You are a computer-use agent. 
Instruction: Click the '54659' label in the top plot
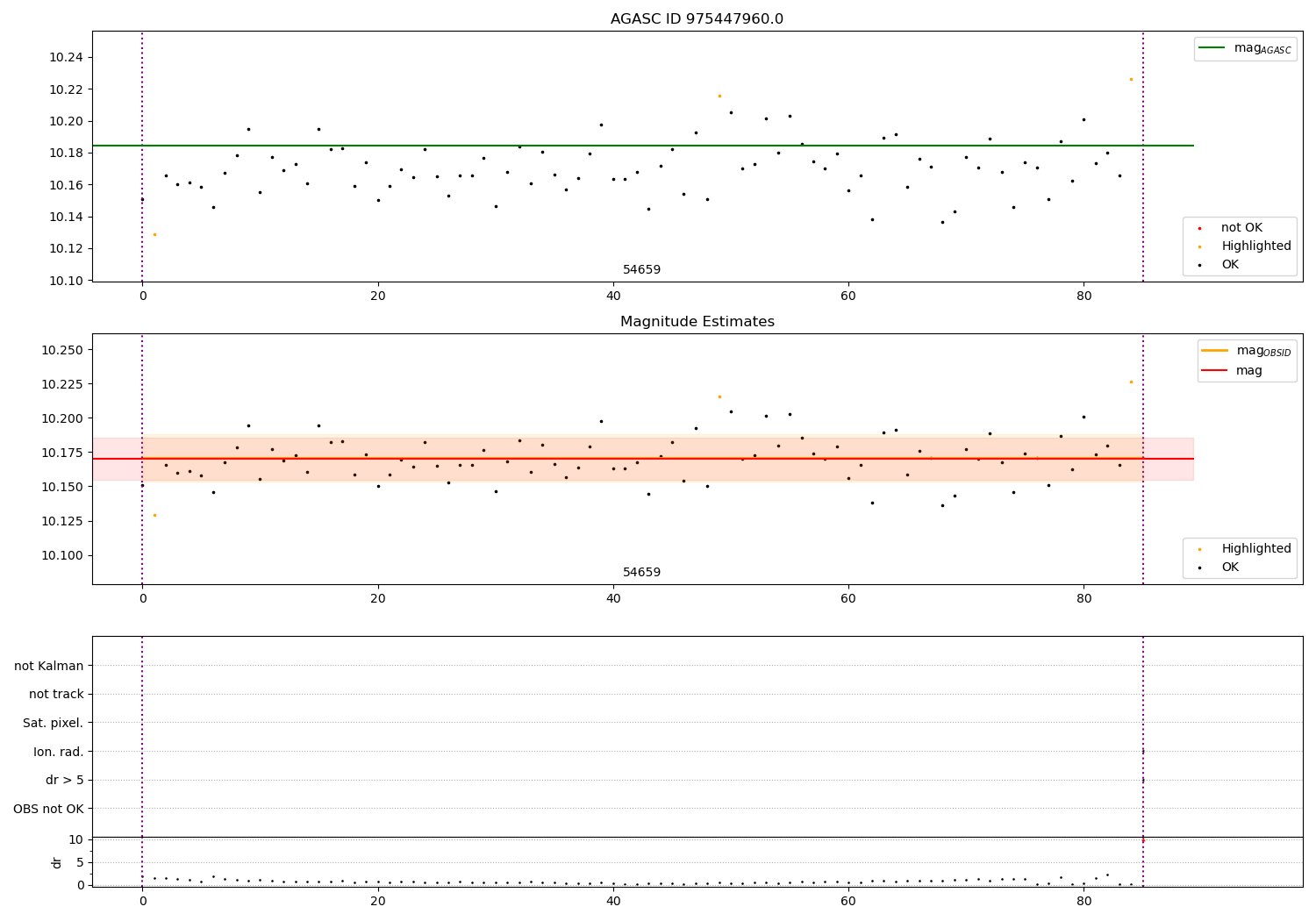point(641,270)
